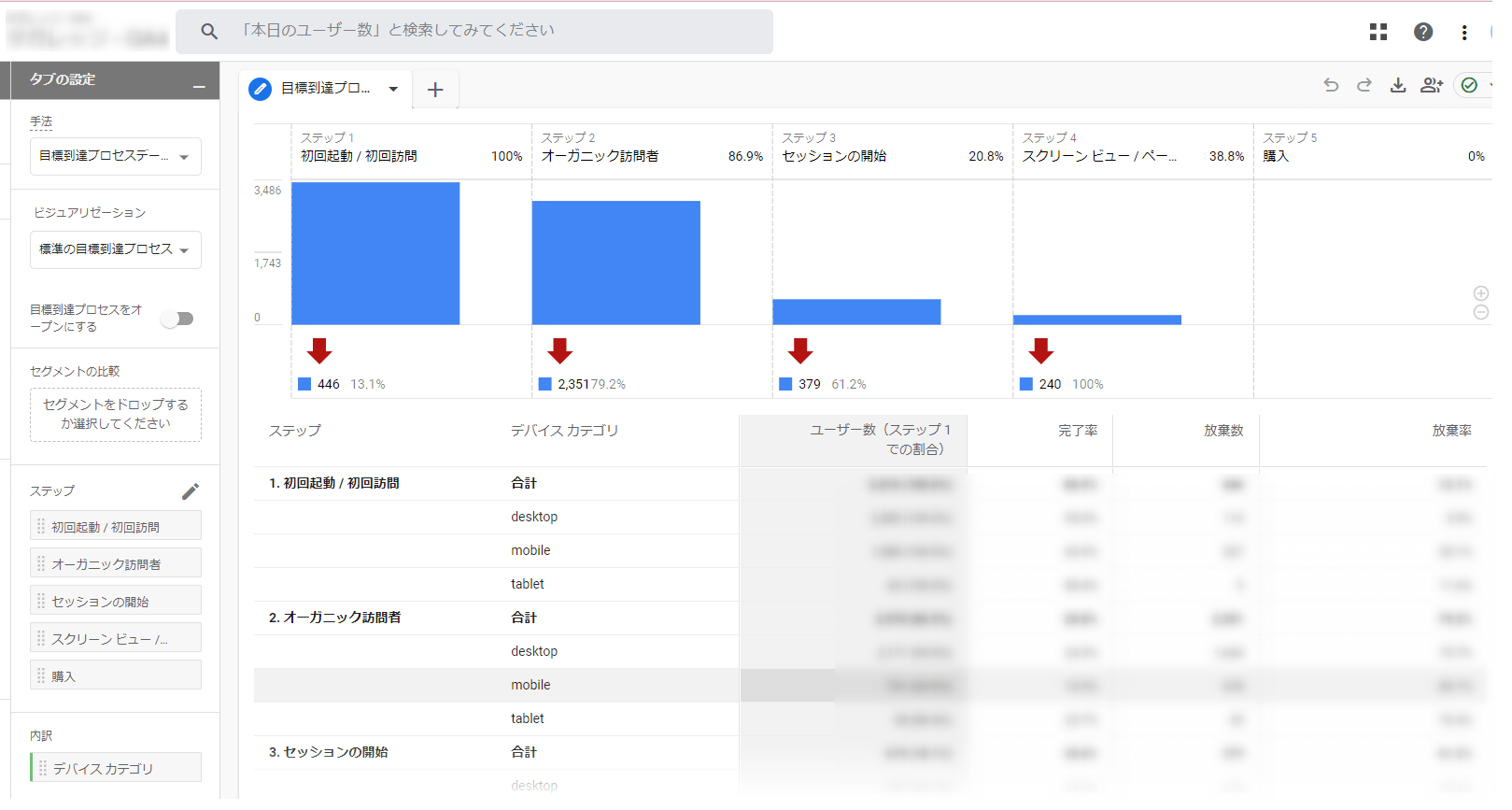Click the green check status icon

pos(1469,85)
